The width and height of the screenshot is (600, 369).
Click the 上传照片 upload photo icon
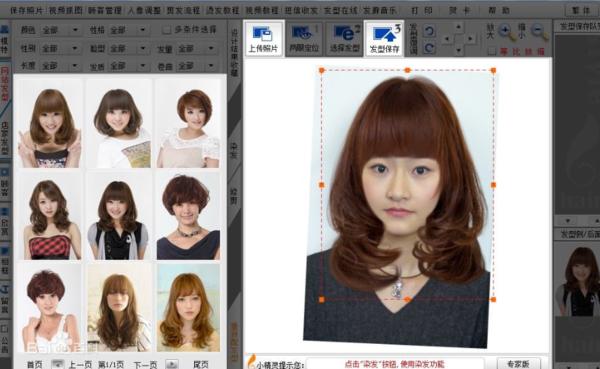tap(263, 39)
